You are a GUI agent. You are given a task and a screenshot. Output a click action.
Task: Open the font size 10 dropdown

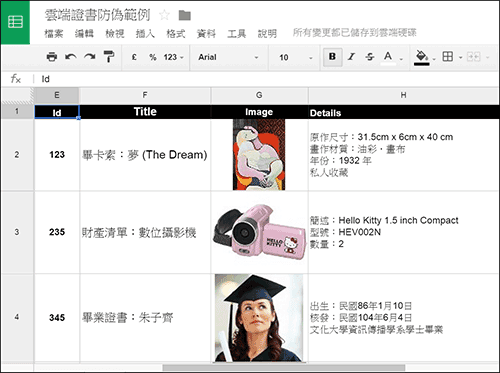[296, 57]
